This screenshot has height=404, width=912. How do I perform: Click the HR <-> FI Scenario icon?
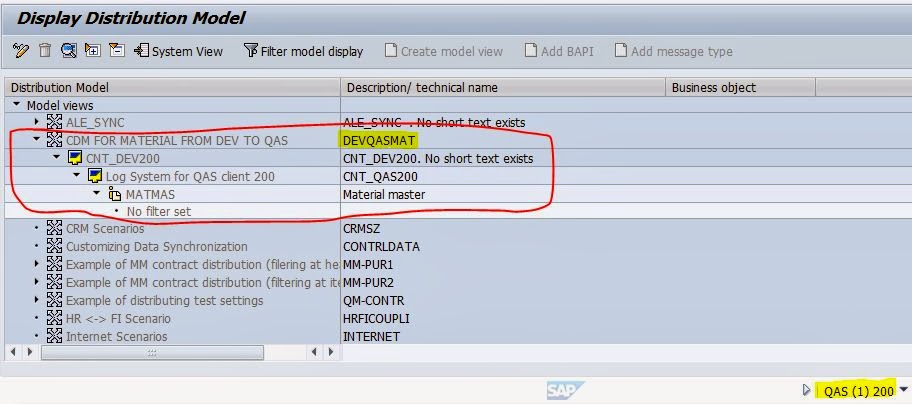[54, 318]
